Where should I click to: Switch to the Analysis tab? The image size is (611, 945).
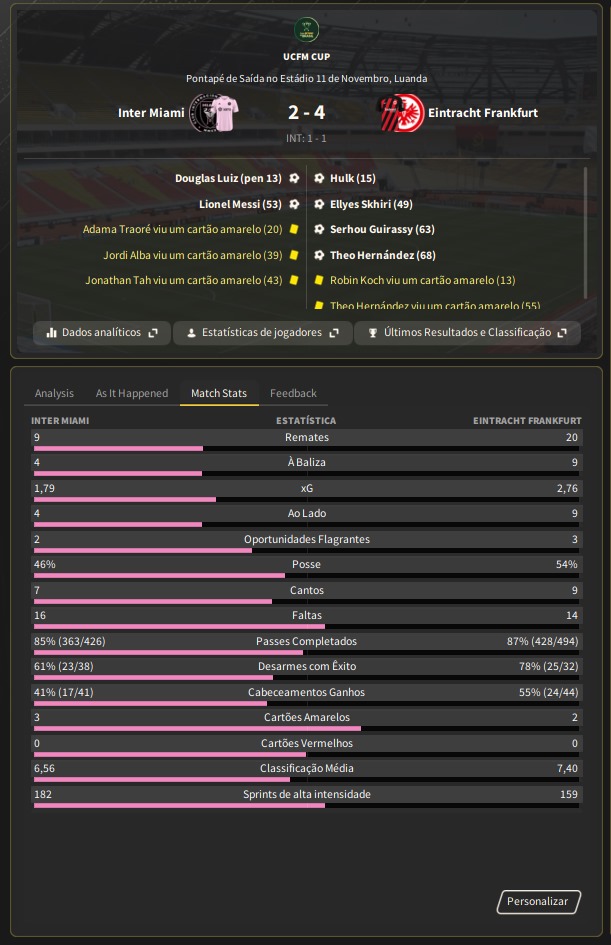[x=54, y=394]
